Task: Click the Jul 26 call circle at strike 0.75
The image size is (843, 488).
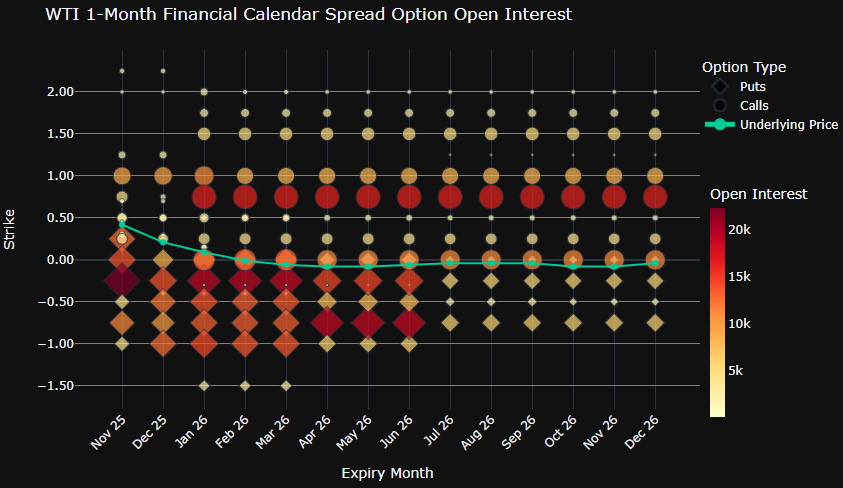Action: click(x=450, y=197)
